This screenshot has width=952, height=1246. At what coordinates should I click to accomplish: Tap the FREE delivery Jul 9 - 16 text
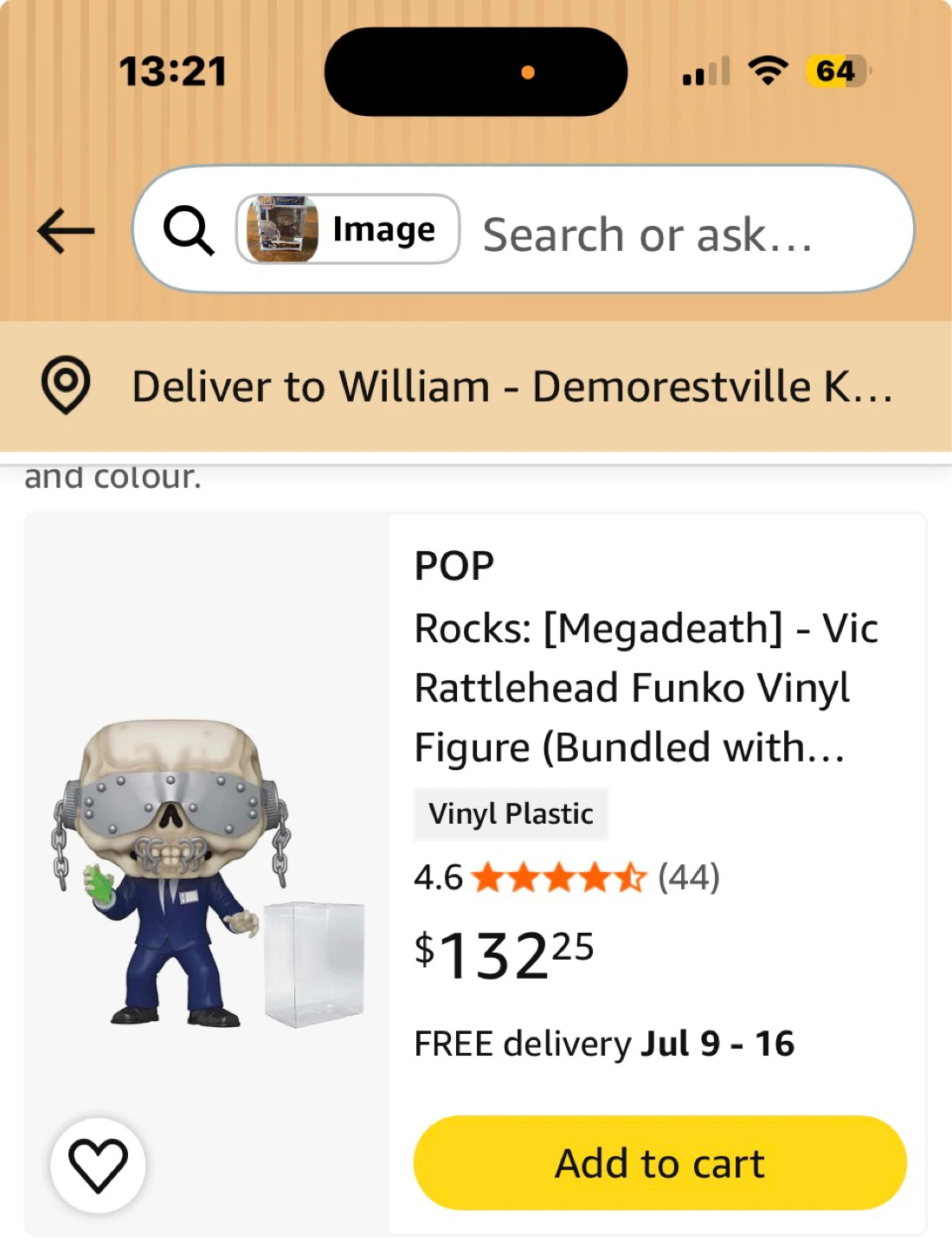(x=604, y=1044)
